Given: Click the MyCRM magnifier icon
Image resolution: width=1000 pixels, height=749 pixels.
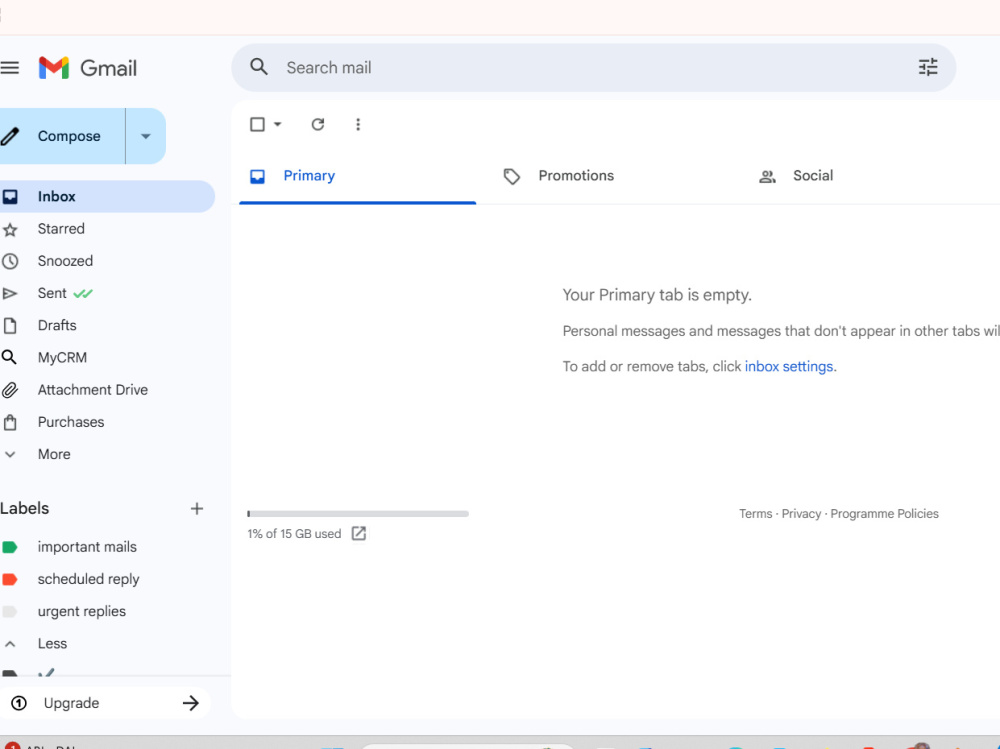Looking at the screenshot, I should pos(9,357).
